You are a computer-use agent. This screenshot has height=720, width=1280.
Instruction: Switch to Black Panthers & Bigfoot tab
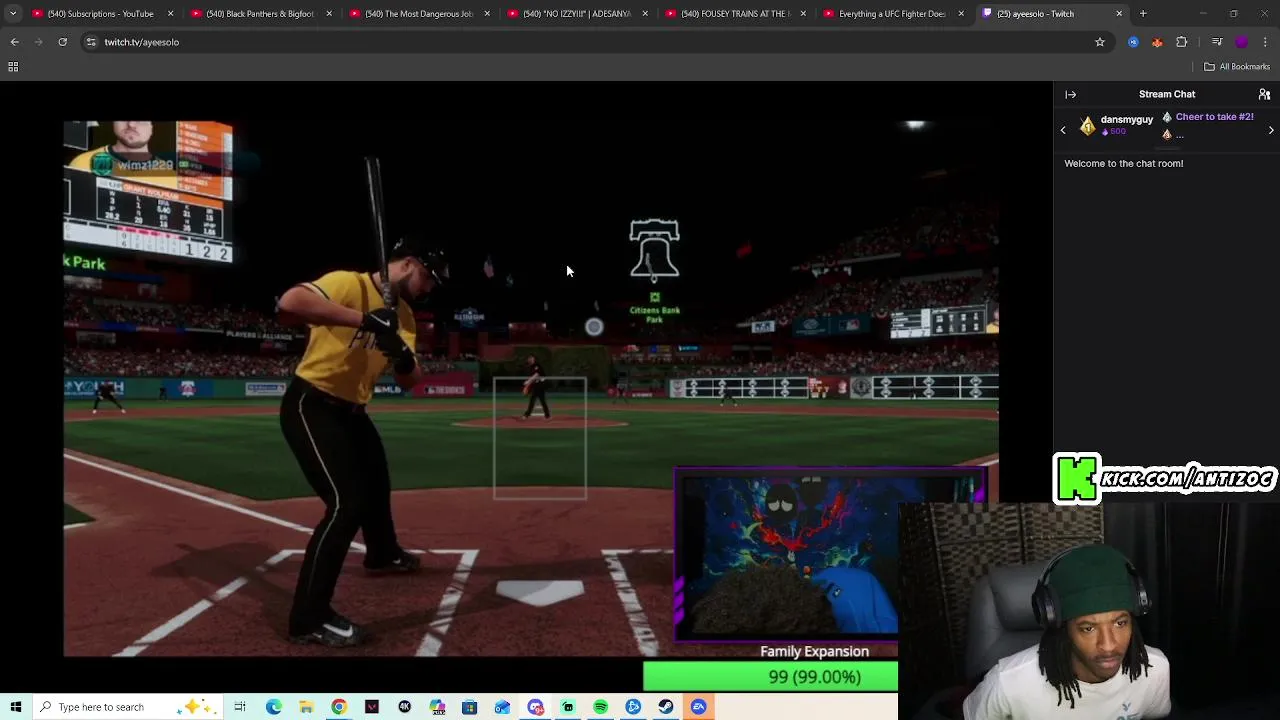click(259, 14)
